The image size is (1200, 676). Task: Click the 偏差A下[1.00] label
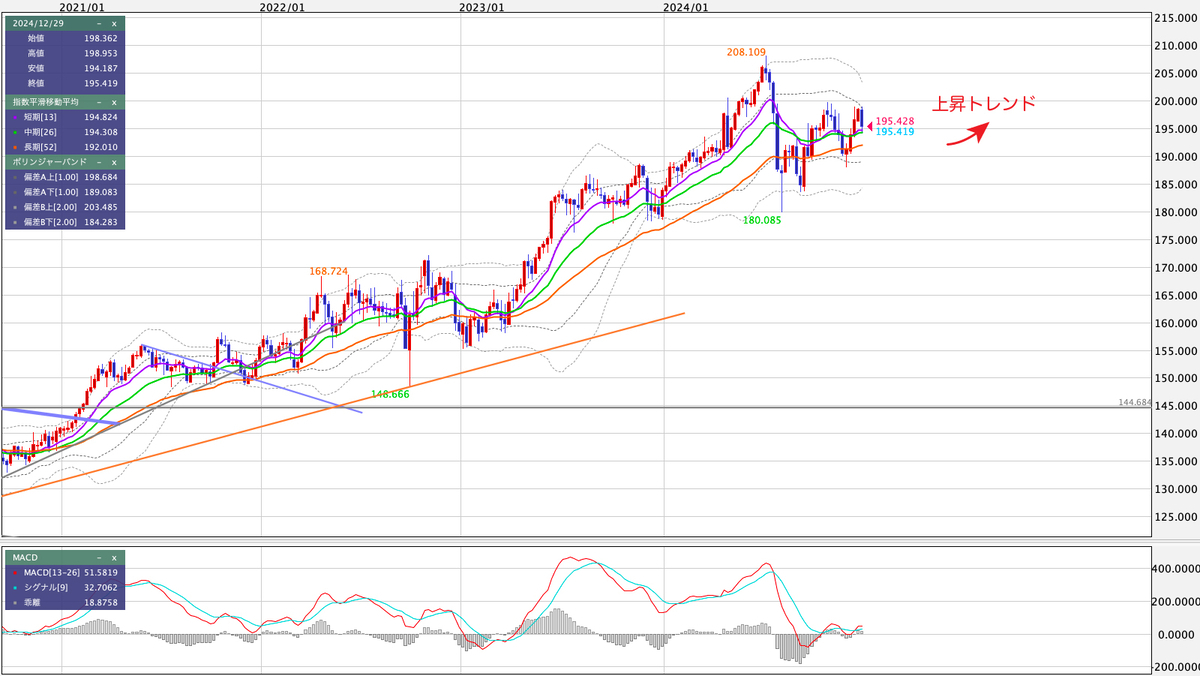coord(50,191)
